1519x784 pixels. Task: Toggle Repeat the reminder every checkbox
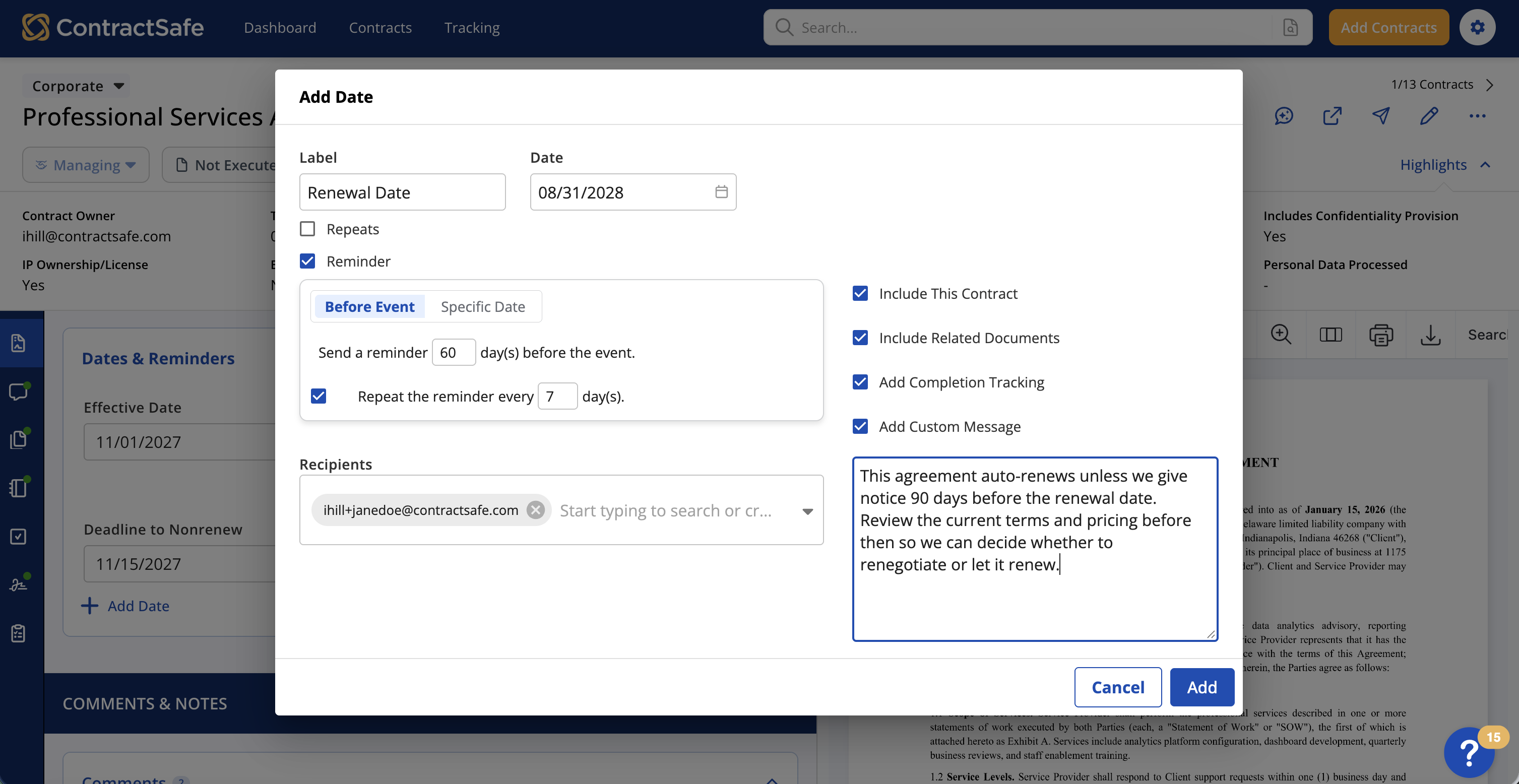coord(319,396)
